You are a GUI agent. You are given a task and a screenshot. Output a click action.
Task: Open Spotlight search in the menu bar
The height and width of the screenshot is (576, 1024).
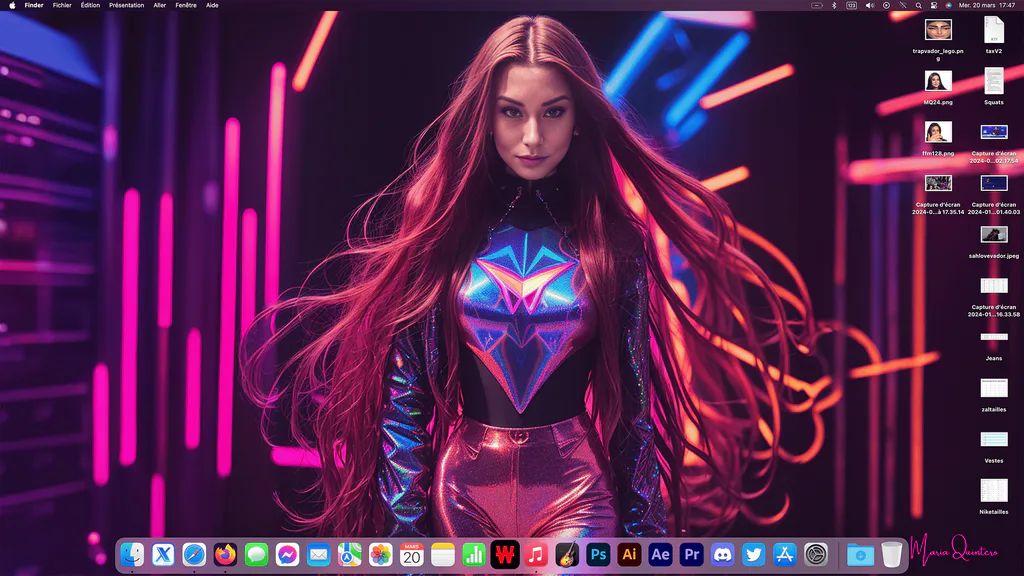click(918, 5)
